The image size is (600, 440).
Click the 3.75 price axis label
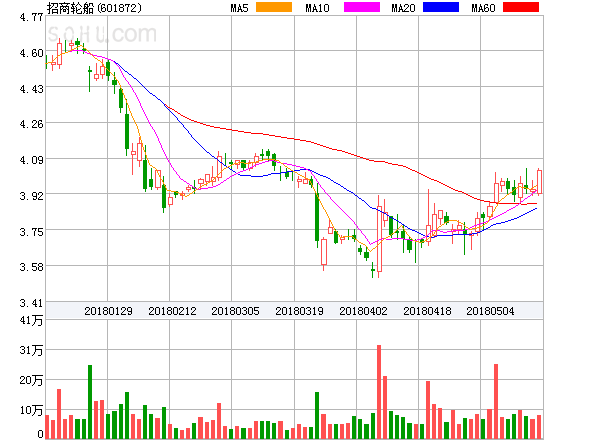pos(31,232)
